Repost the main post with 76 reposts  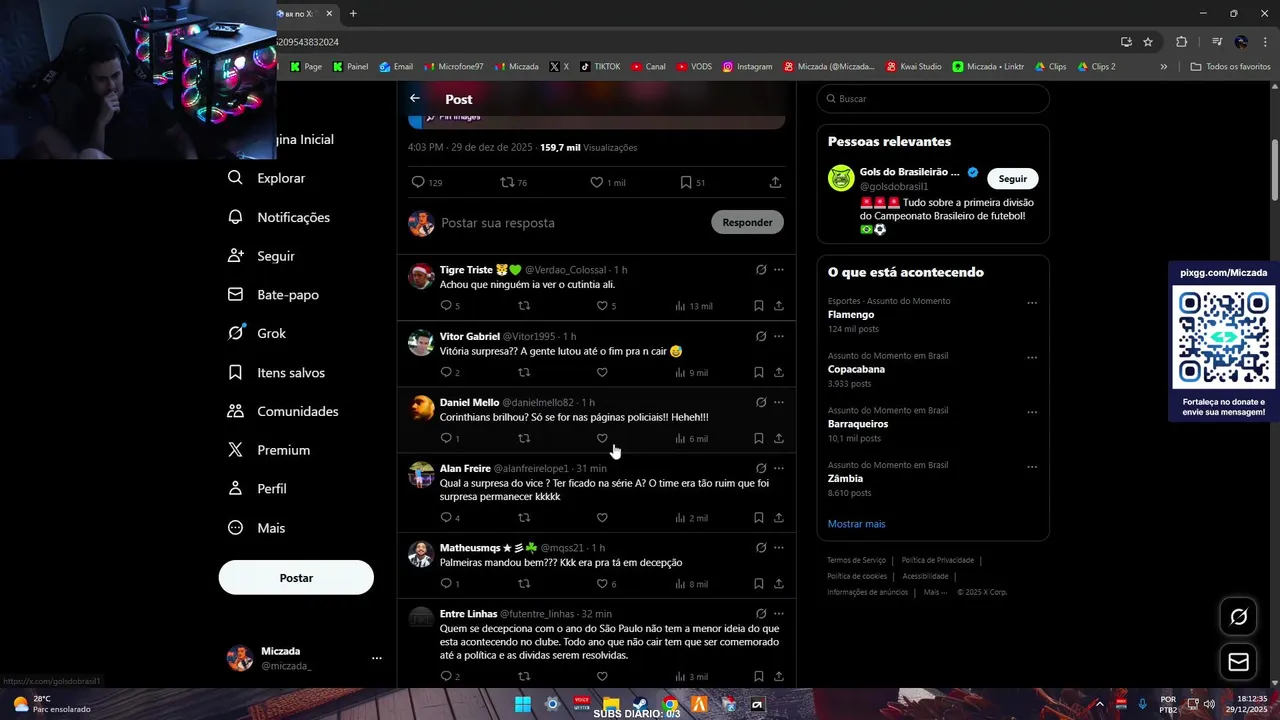click(507, 182)
